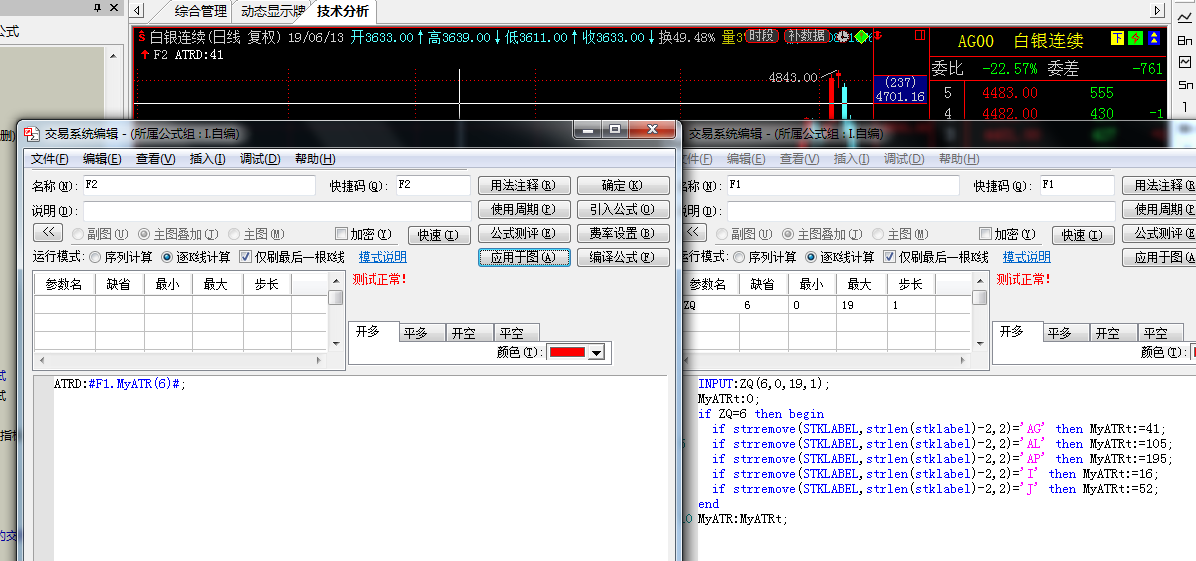
Task: Open 编辑(E) menu in F2 editor
Action: pos(102,159)
